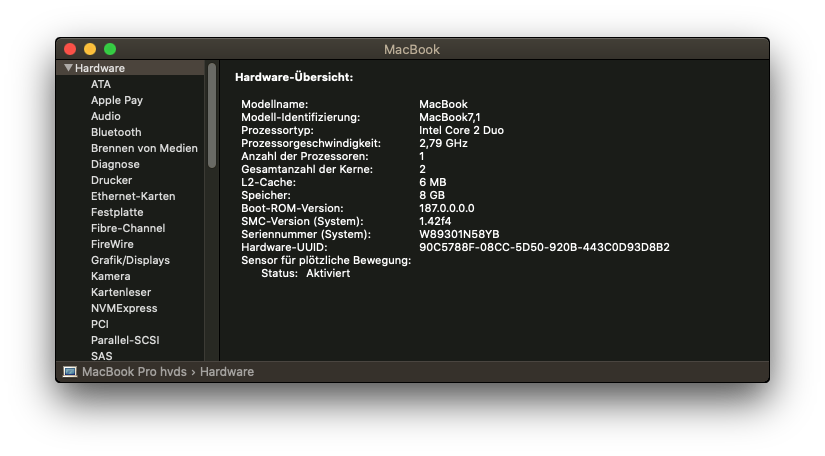Click the sidebar vertical scrollbar thumb

click(212, 115)
